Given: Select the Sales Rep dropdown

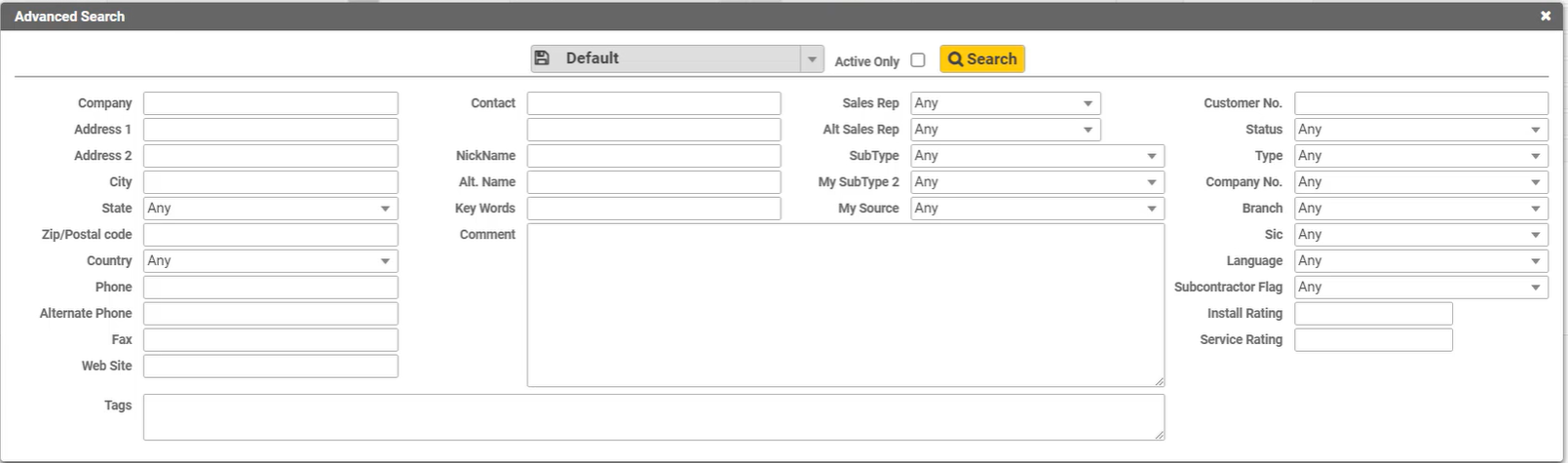Looking at the screenshot, I should (x=1005, y=103).
